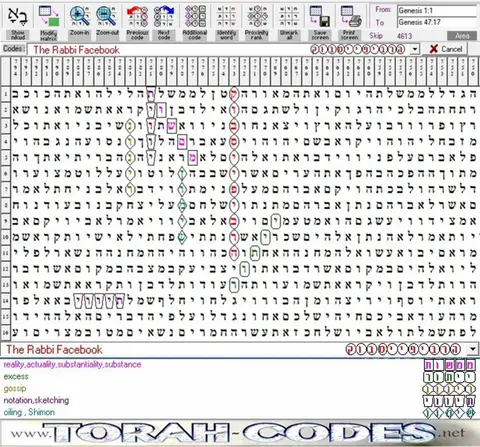
Task: Open the lower Rabbi Facebook dropdown arrow
Action: (x=473, y=349)
